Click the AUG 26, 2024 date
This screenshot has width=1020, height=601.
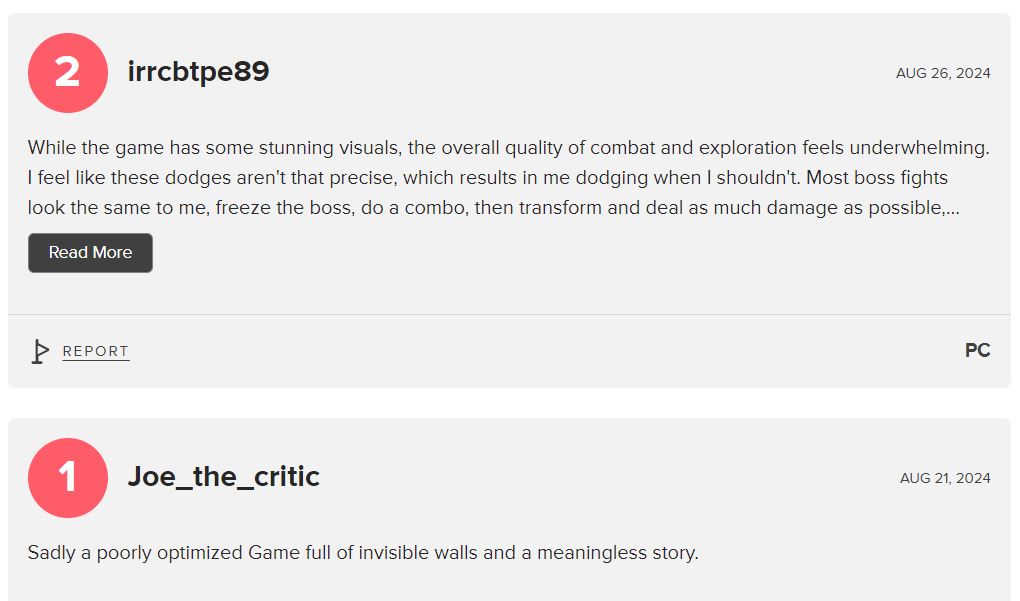943,73
